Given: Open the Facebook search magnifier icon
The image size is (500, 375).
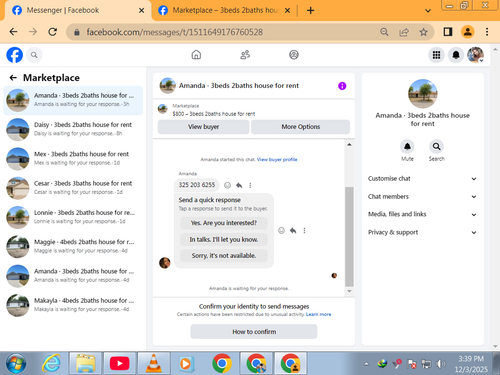Looking at the screenshot, I should [34, 55].
